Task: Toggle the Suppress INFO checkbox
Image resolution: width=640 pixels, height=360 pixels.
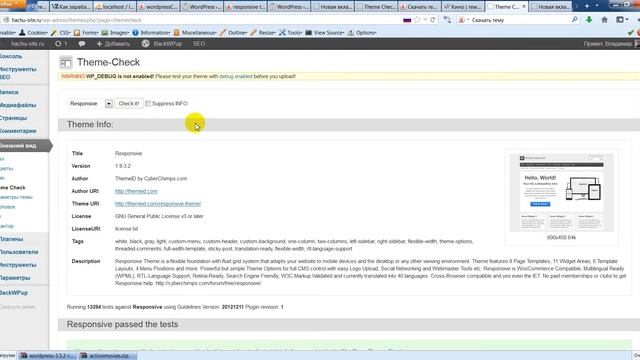Action: click(148, 104)
